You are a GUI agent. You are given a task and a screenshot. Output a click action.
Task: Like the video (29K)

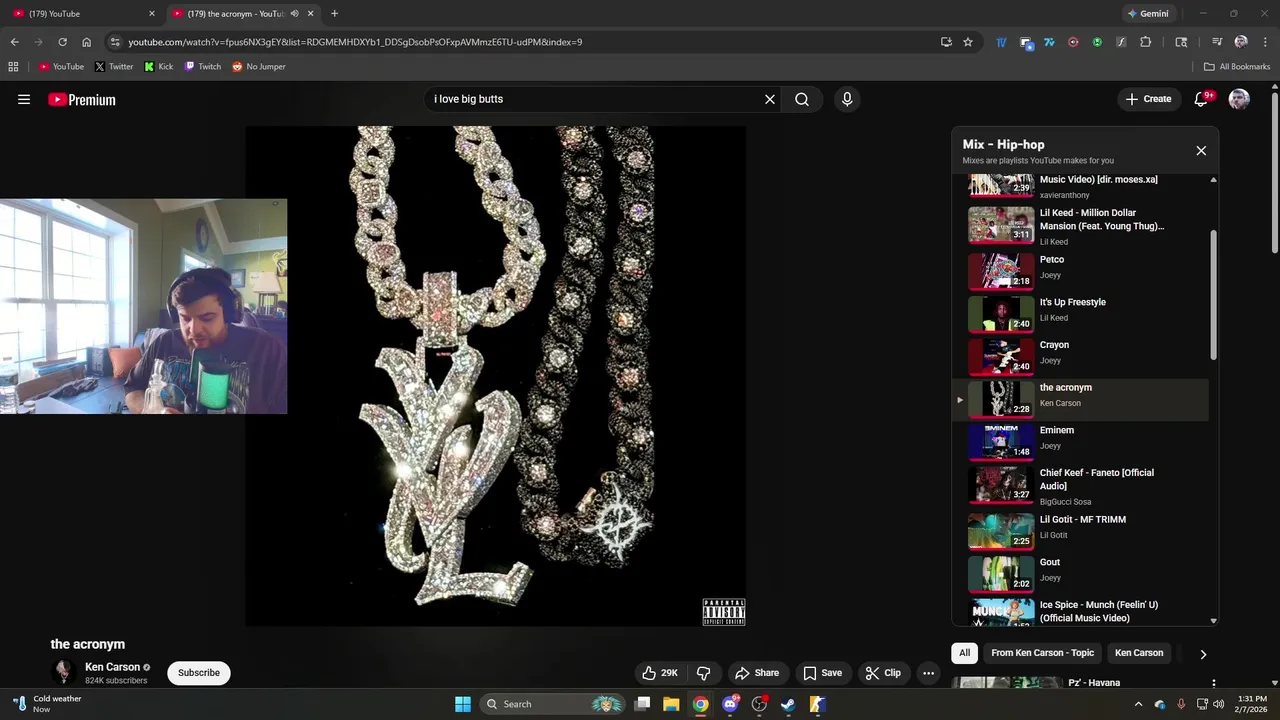point(660,673)
